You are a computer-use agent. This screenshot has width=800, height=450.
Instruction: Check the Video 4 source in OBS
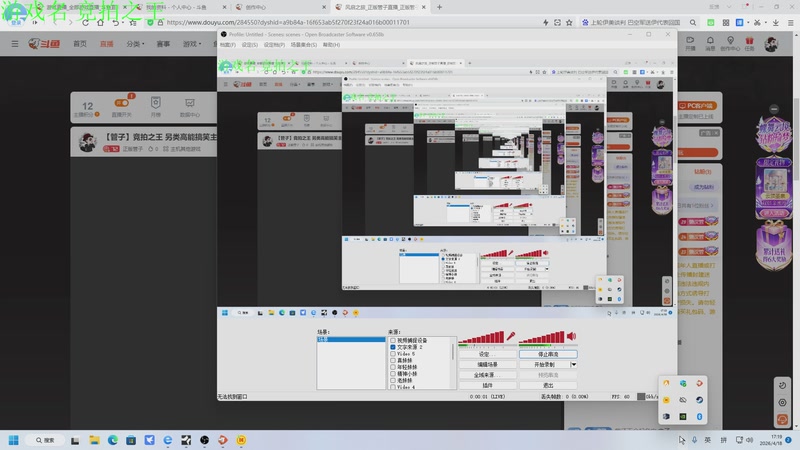[393, 387]
